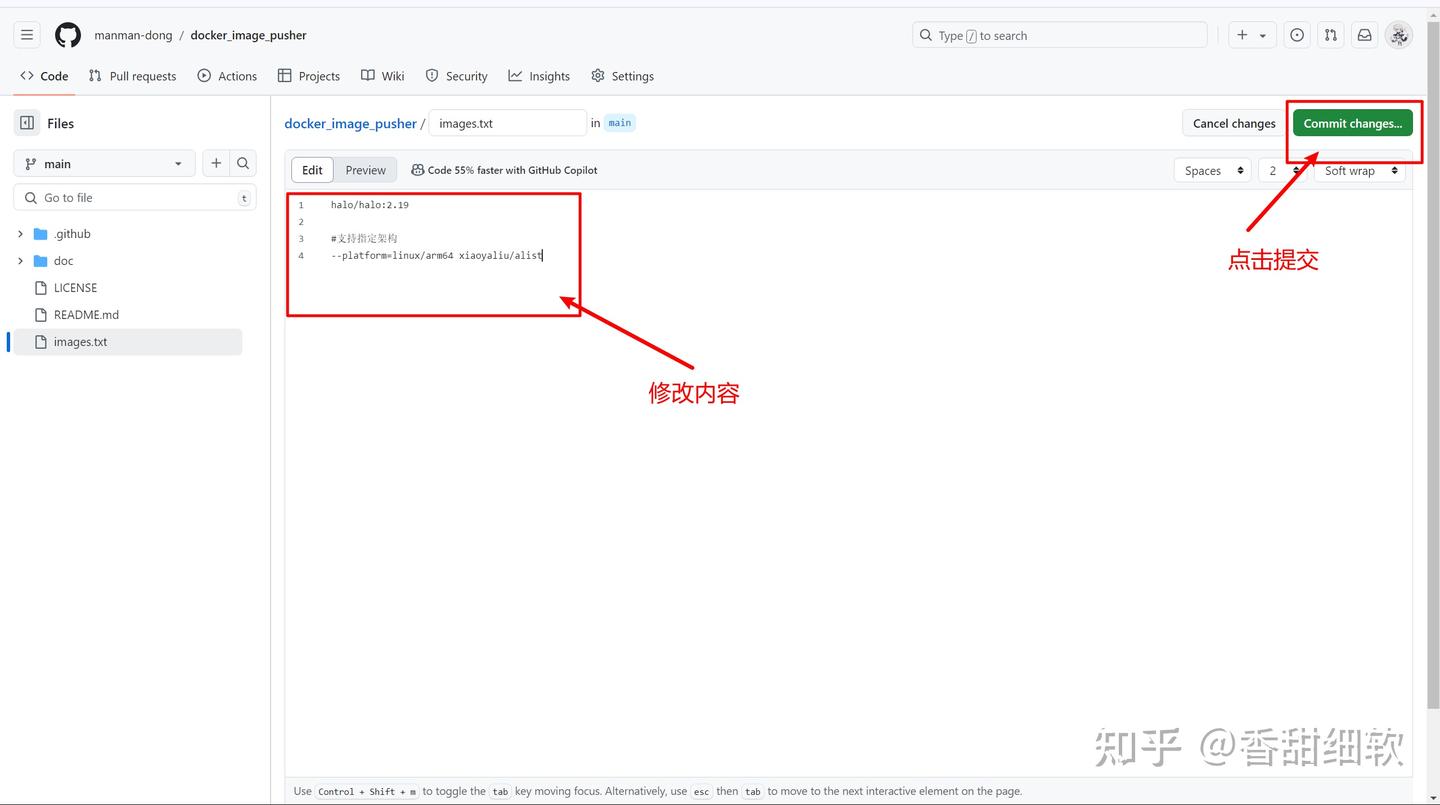Collapse the Files side panel

(25, 122)
